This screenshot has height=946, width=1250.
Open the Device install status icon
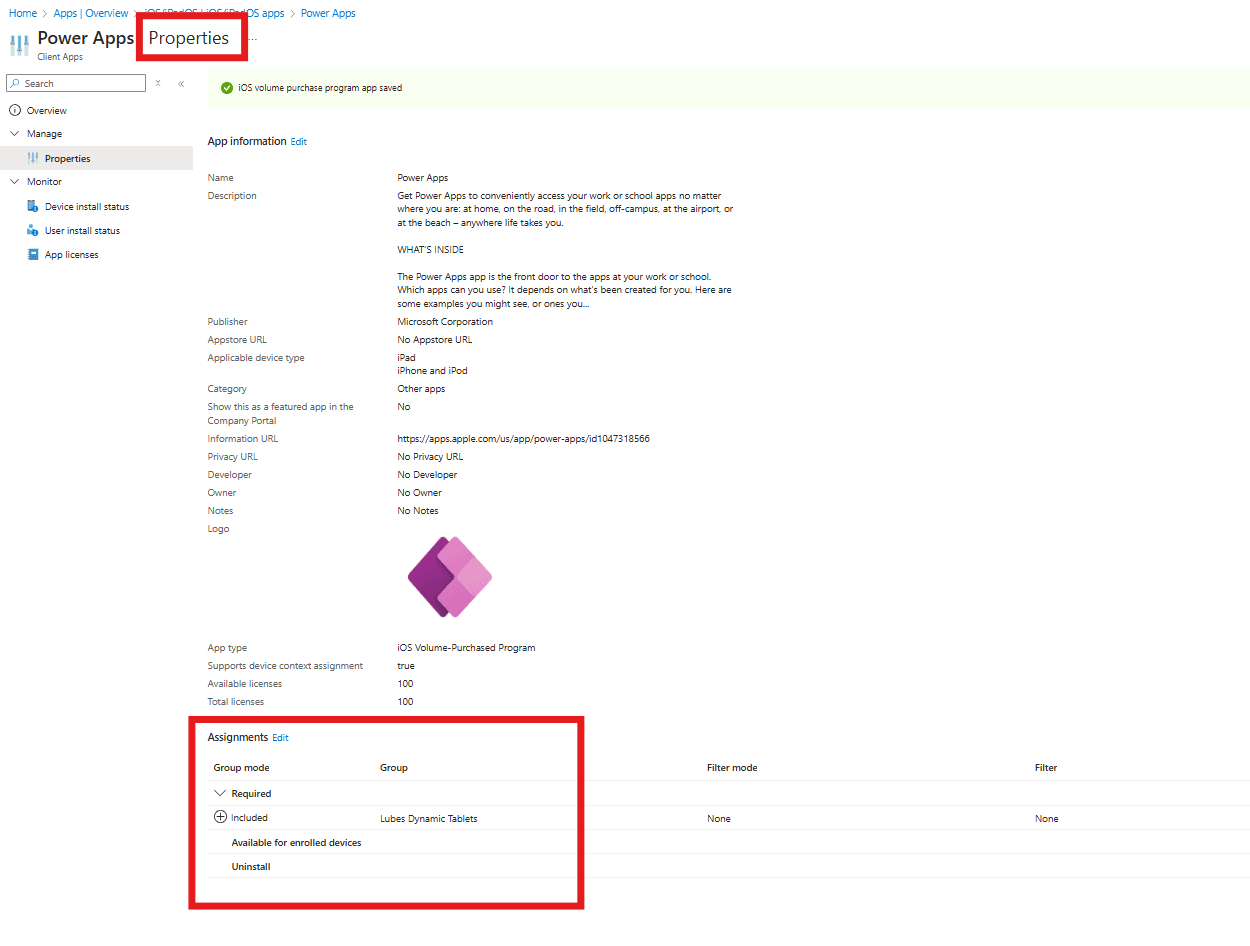tap(33, 206)
